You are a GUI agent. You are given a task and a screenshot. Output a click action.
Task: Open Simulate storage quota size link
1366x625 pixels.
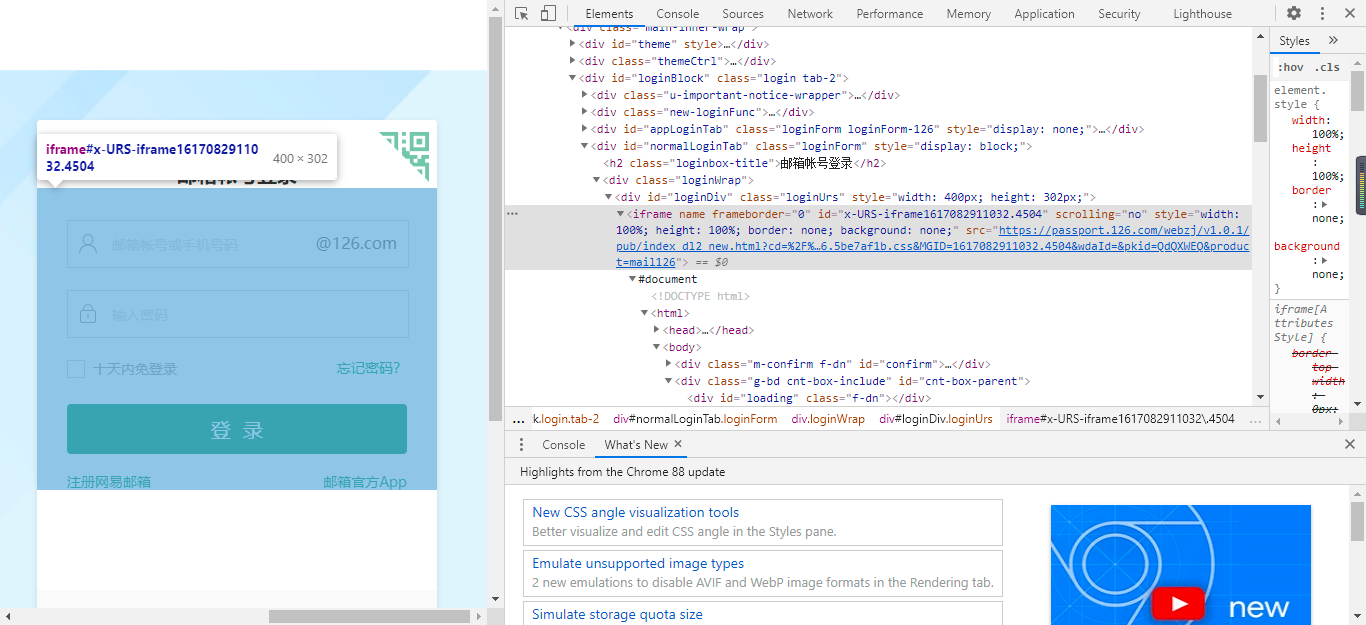[x=617, y=615]
